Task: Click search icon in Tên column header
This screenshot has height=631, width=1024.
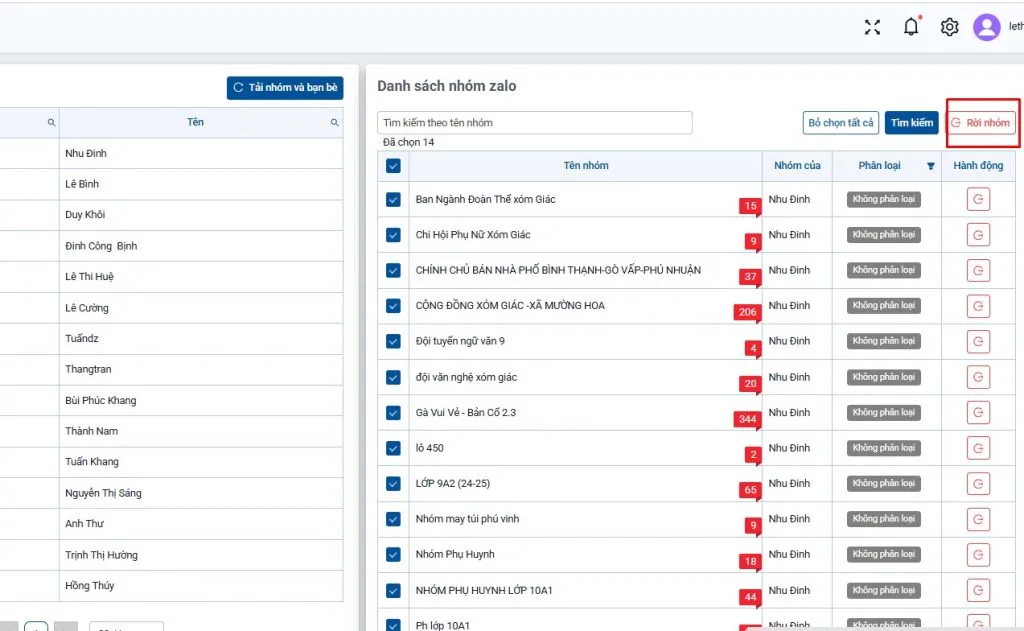Action: (335, 122)
